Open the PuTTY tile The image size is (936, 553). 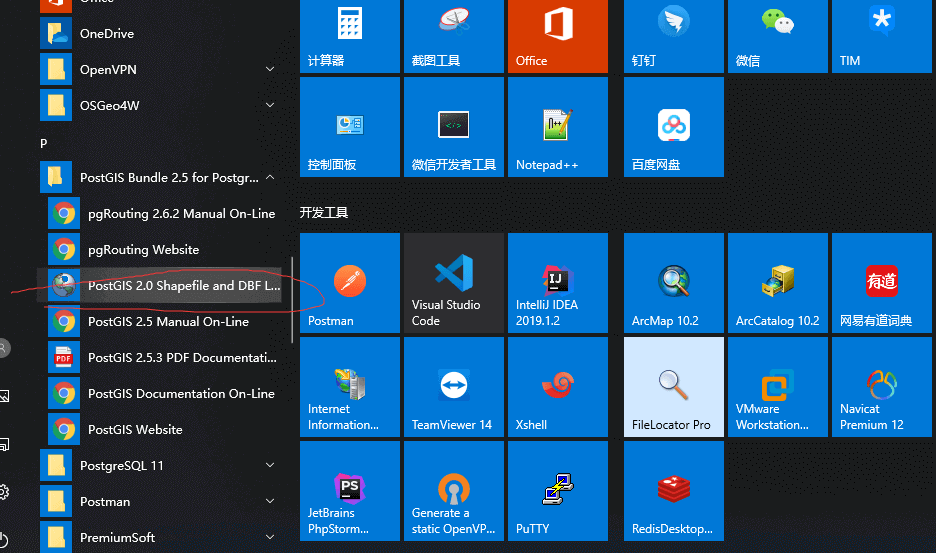click(557, 491)
